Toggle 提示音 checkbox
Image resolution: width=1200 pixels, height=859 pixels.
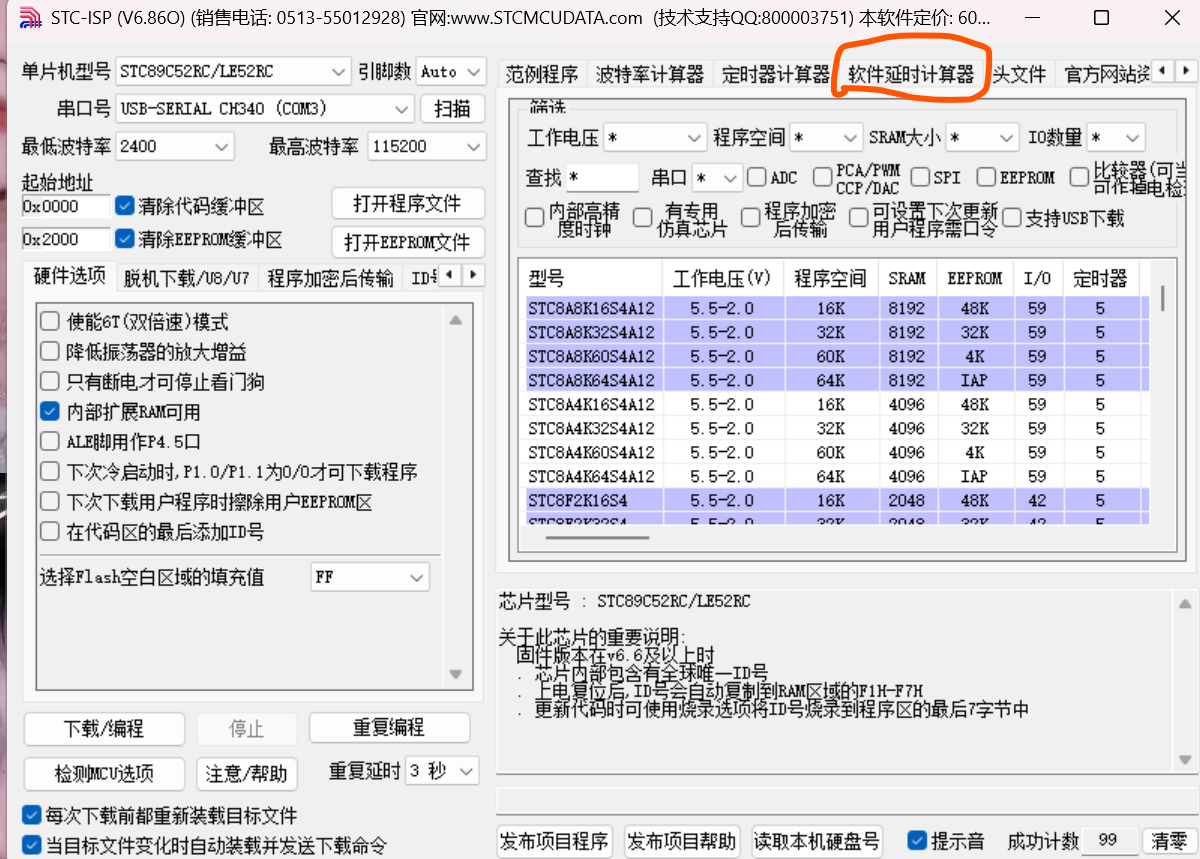click(x=916, y=840)
